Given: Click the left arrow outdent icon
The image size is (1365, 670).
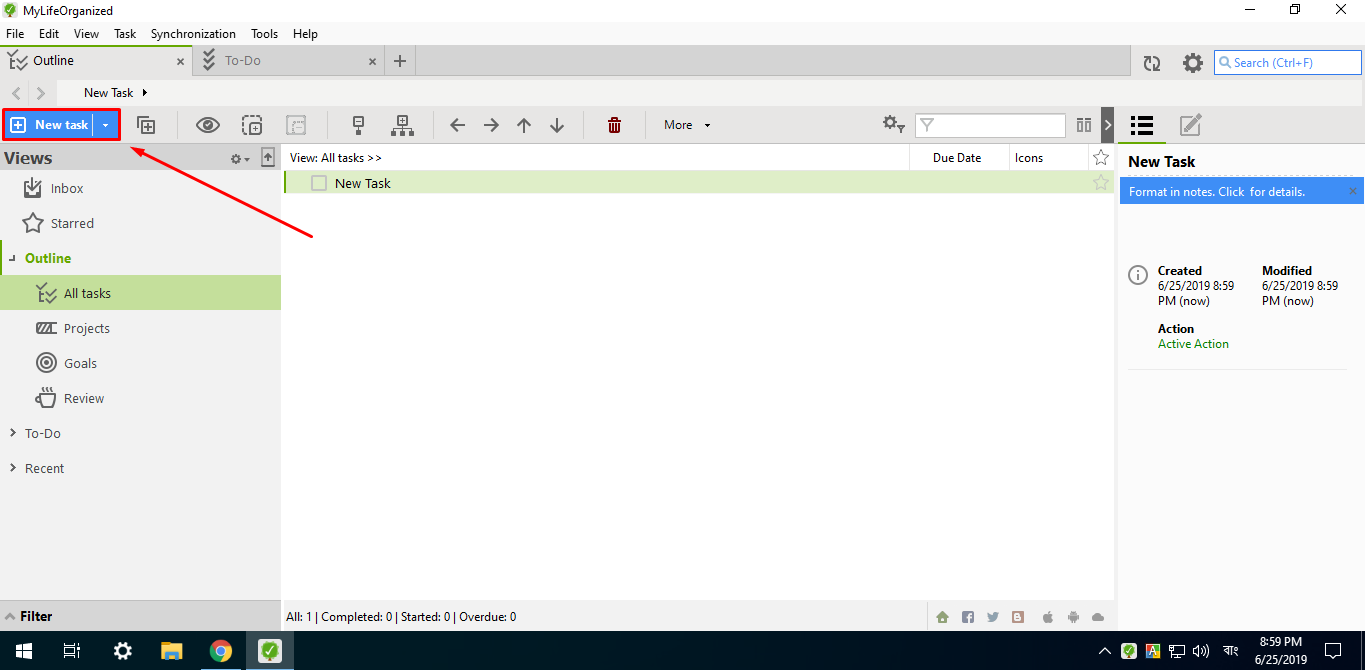Looking at the screenshot, I should [x=457, y=125].
